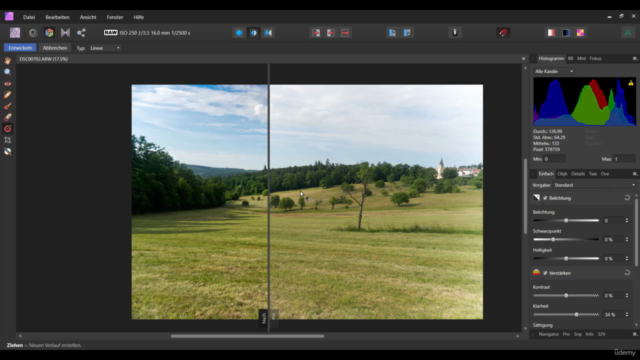This screenshot has width=640, height=360.
Task: Toggle show clipped tones
Action: click(x=580, y=33)
